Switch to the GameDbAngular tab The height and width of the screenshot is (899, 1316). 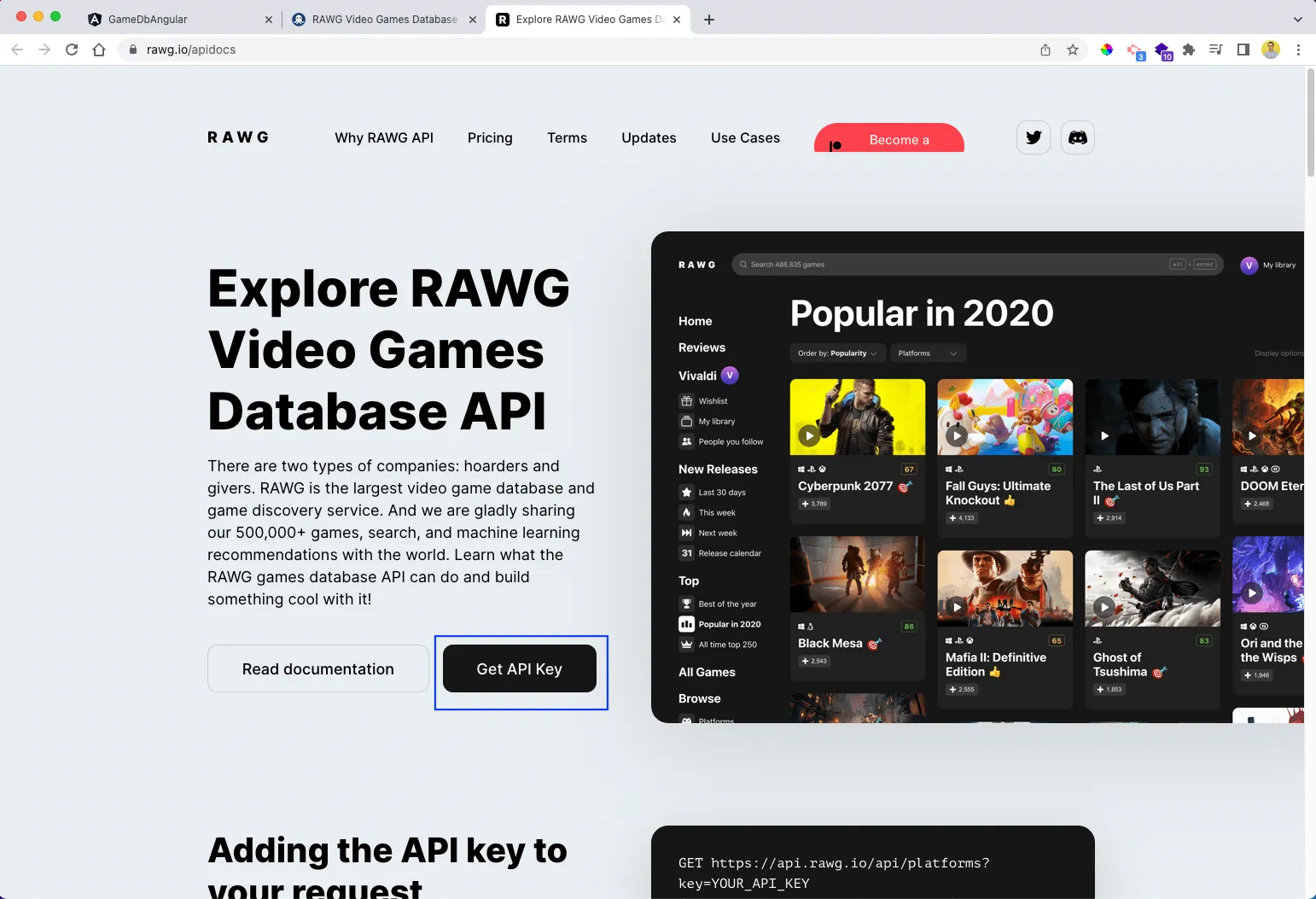coord(179,19)
